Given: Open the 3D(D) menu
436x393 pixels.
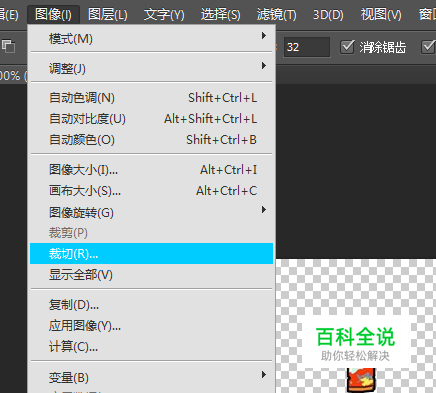Looking at the screenshot, I should coord(328,15).
